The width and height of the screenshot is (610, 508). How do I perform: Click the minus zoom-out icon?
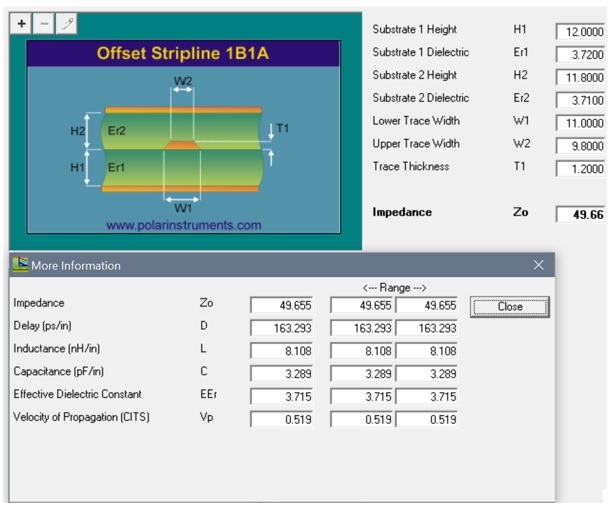click(44, 22)
